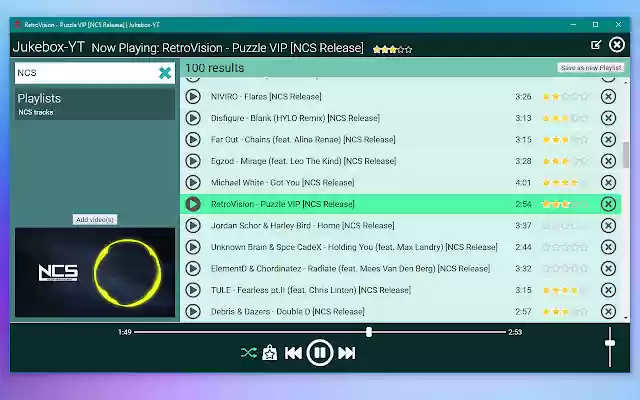Set star rating for RetroVision - Puzzle VIP row
Image resolution: width=640 pixels, height=400 pixels.
click(565, 204)
